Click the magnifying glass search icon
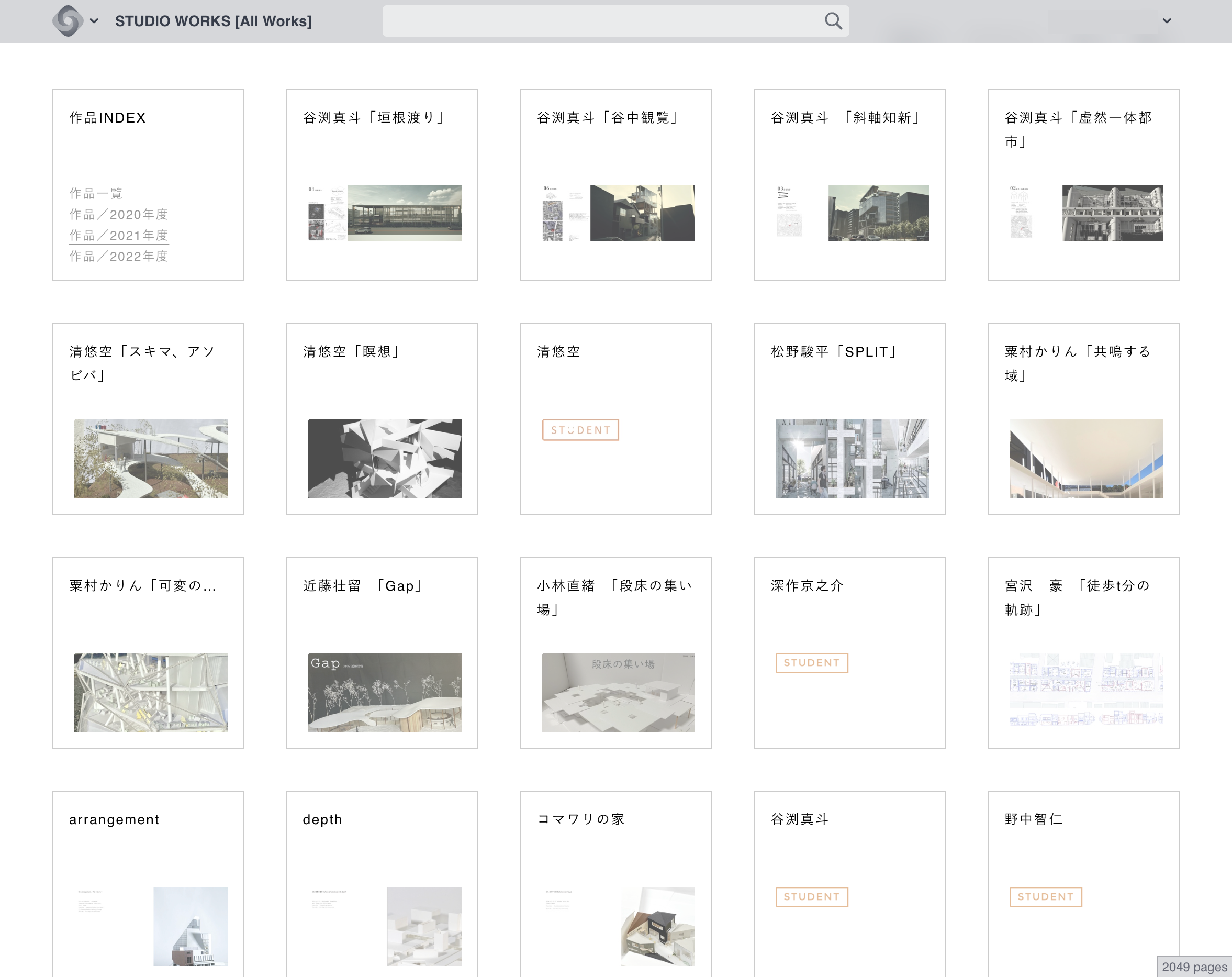The image size is (1232, 977). point(833,21)
